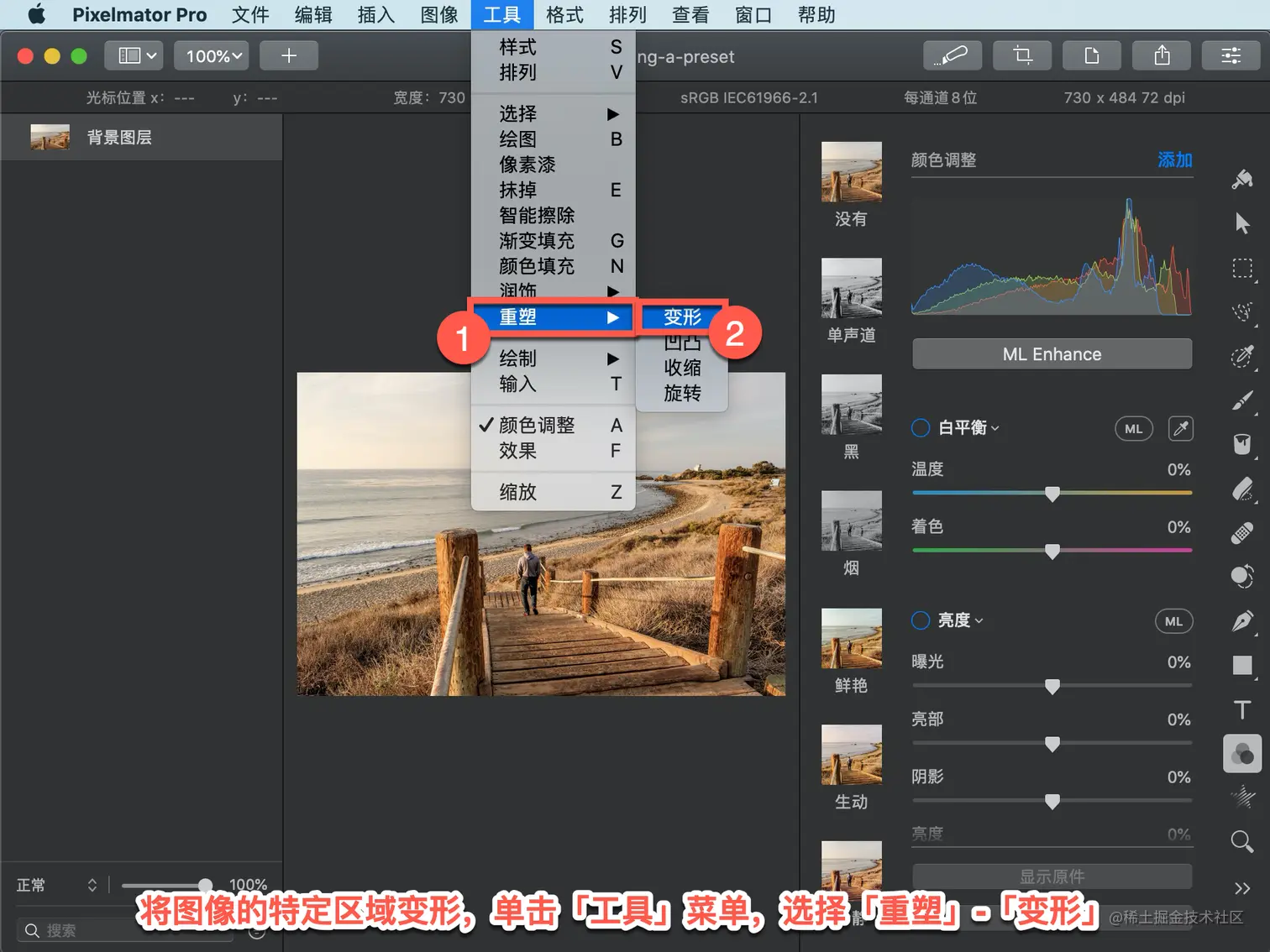Click the document page toolbar button
The width and height of the screenshot is (1270, 952).
tap(1092, 55)
